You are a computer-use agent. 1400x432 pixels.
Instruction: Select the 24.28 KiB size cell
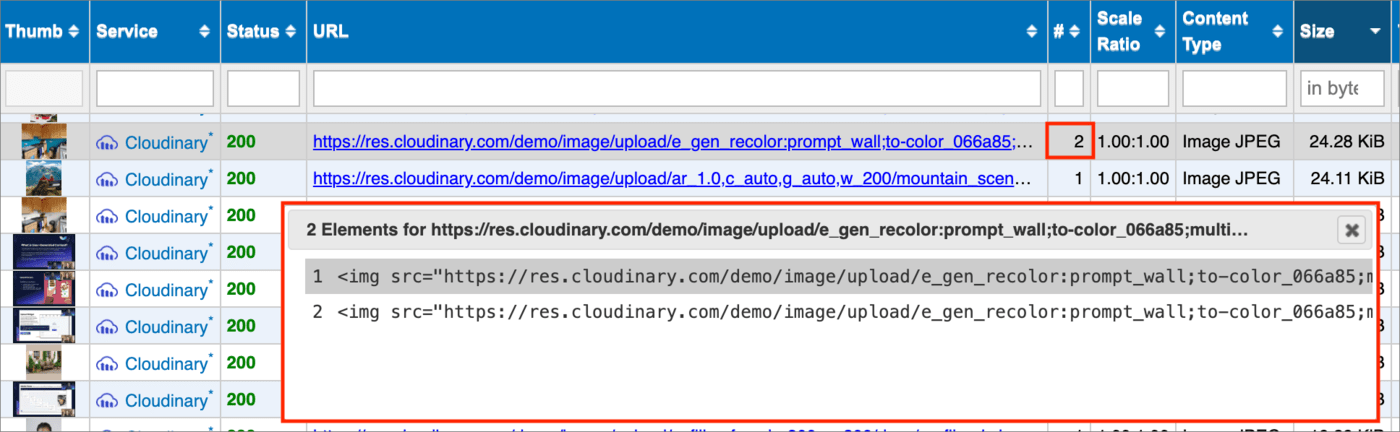[x=1346, y=143]
